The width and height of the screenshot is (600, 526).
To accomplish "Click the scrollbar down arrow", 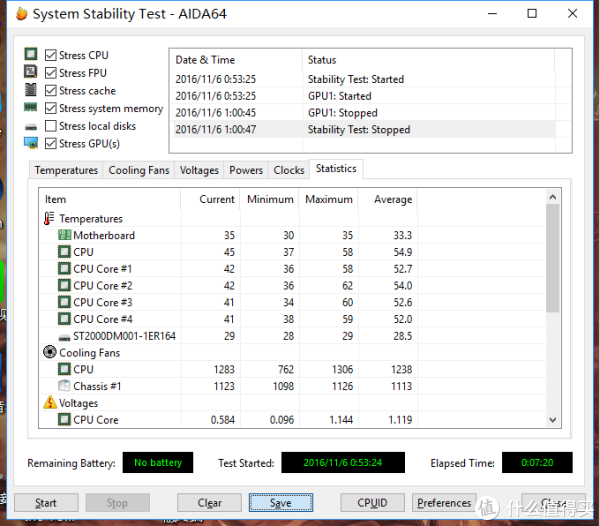I will pyautogui.click(x=553, y=420).
